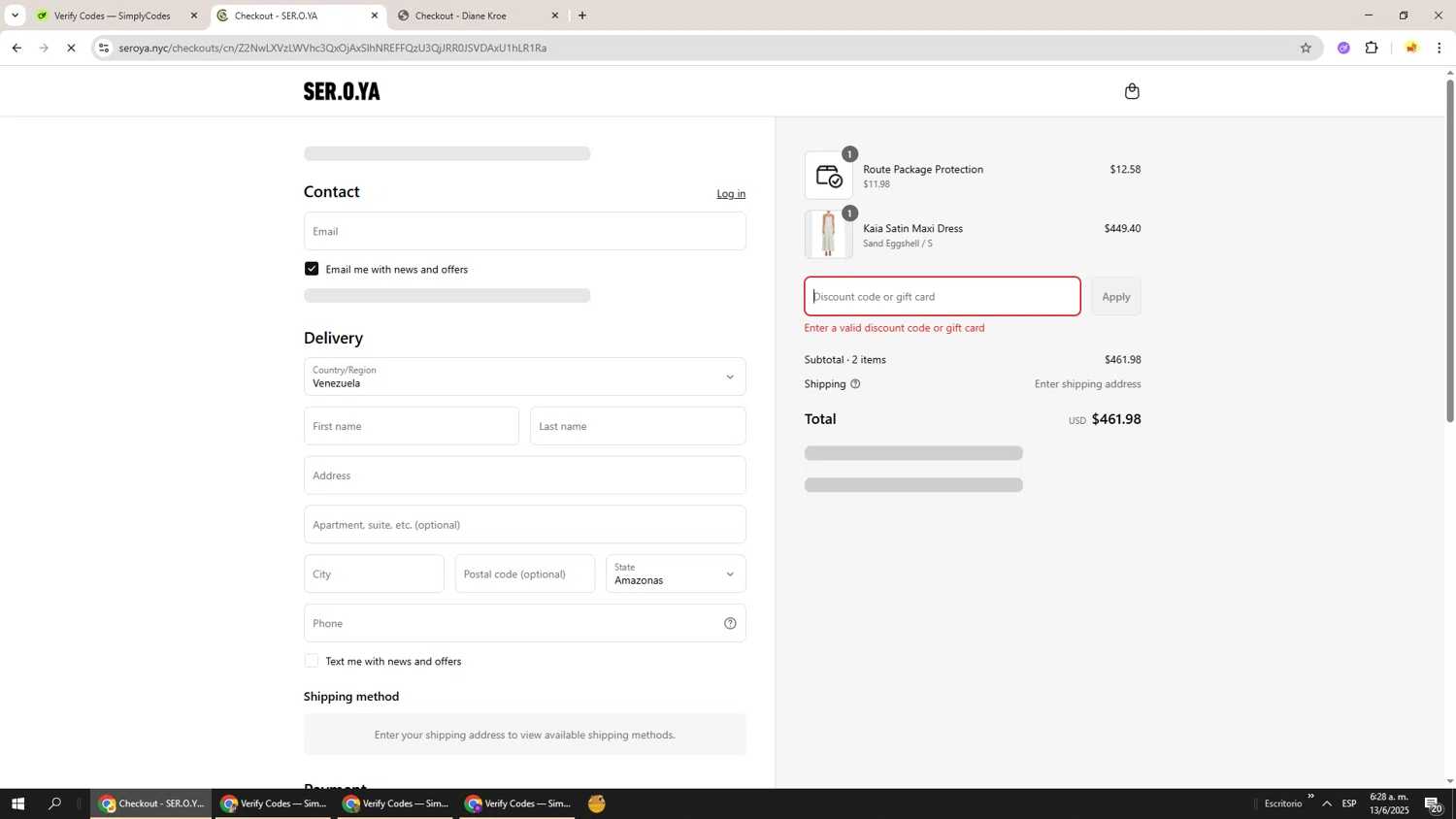Open the second Verify Codes taskbar window
Screen dimensions: 1456x819
[x=396, y=803]
